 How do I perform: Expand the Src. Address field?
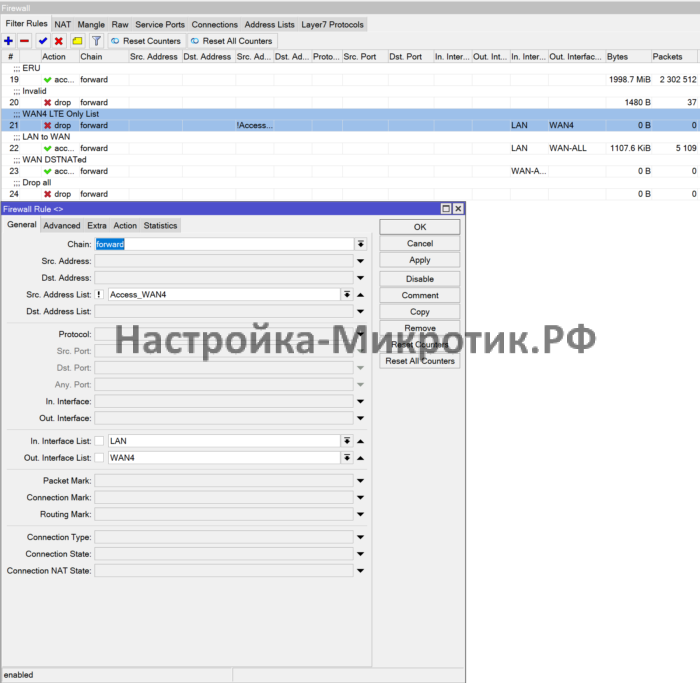361,261
